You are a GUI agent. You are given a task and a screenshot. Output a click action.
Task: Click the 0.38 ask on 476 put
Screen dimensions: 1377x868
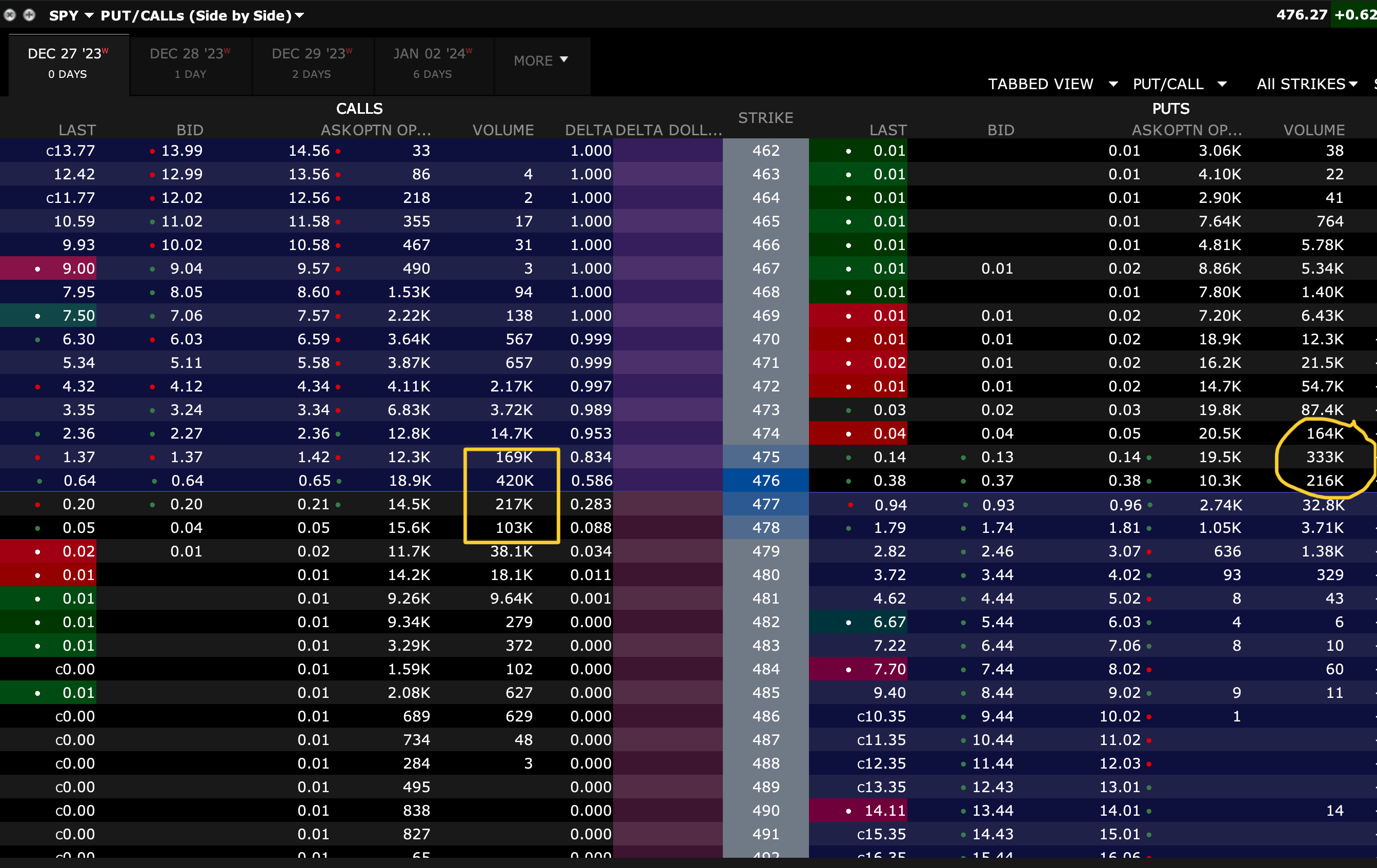click(x=1124, y=481)
